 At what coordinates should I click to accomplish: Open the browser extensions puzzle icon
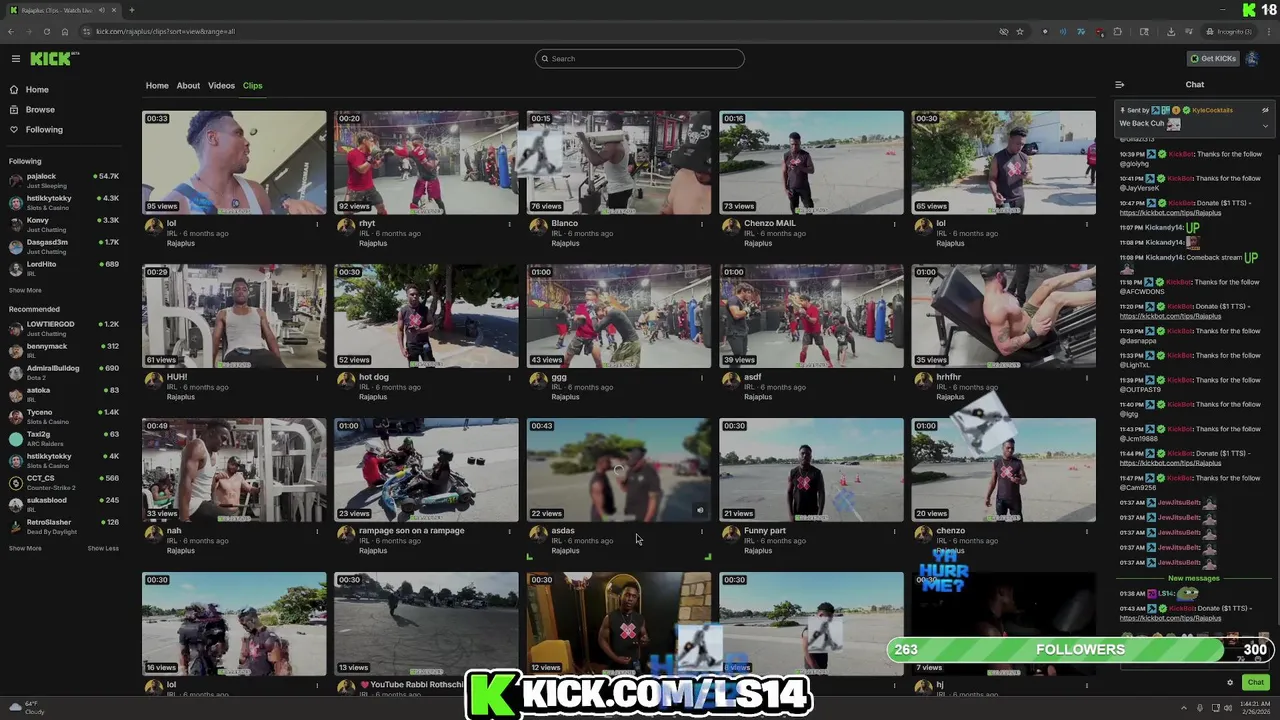click(1118, 31)
